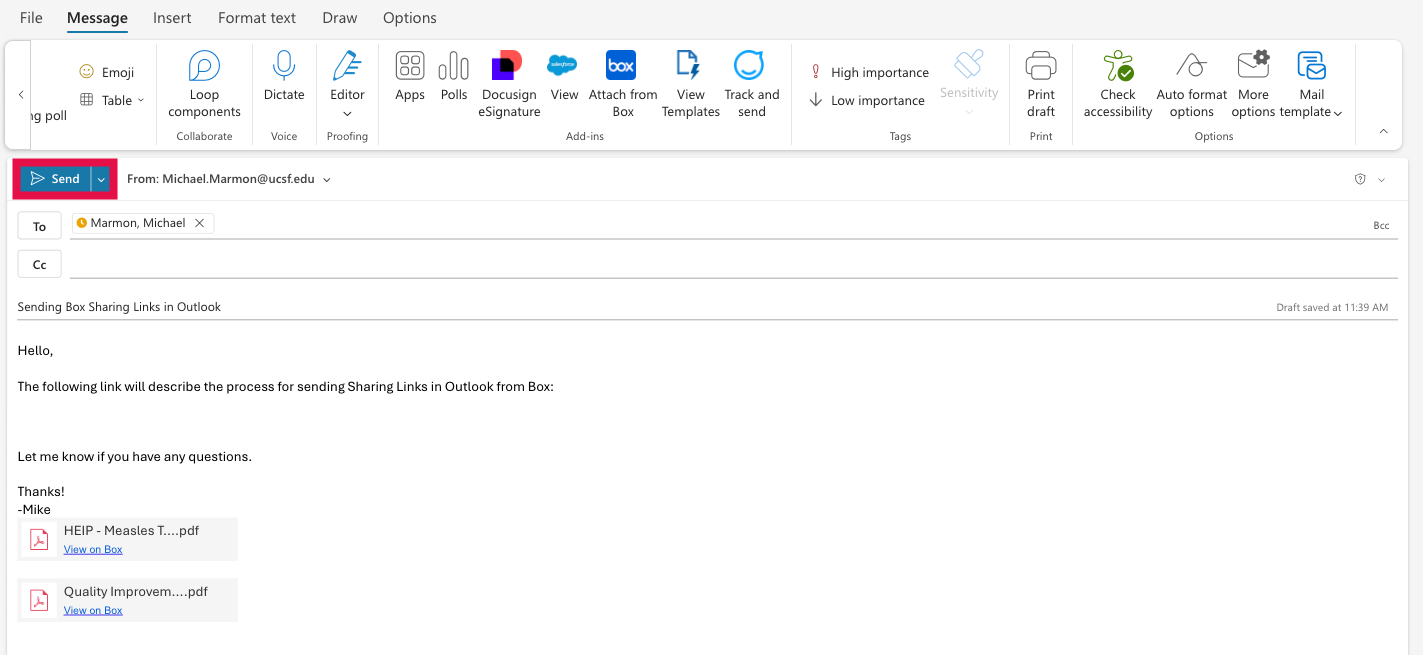The image size is (1423, 655).
Task: Switch to the Draw tab
Action: pyautogui.click(x=340, y=18)
